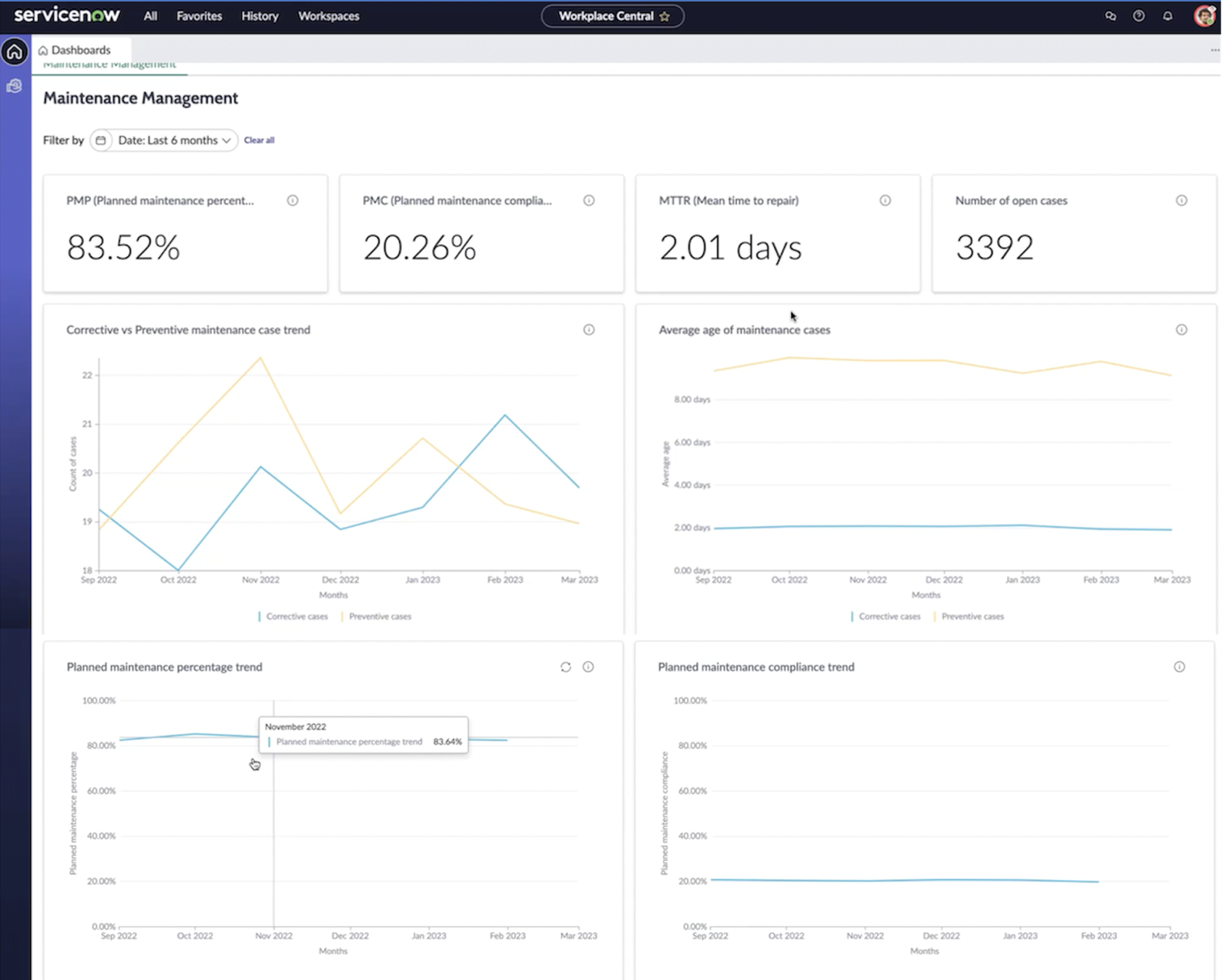Toggle Corrective cases legend in case trend chart
The width and height of the screenshot is (1224, 980).
(x=294, y=617)
